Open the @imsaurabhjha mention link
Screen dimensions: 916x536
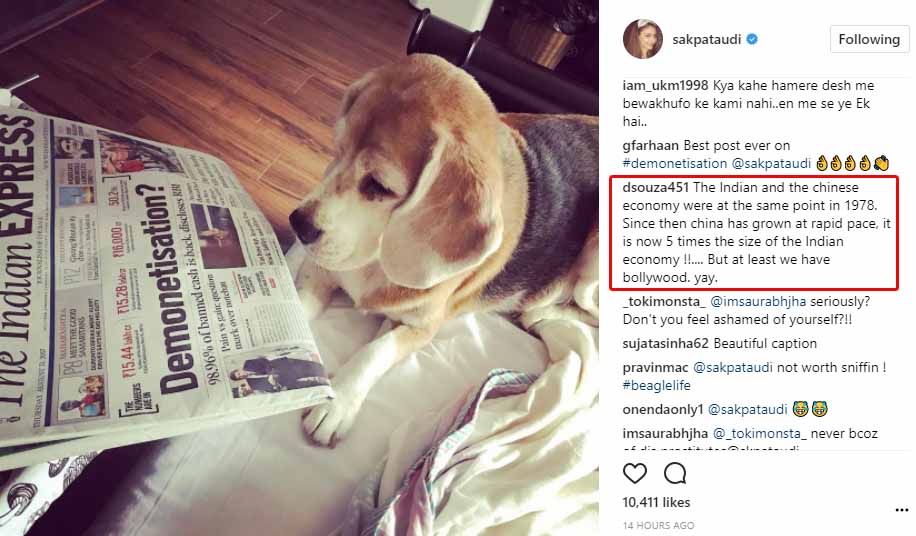(x=758, y=301)
